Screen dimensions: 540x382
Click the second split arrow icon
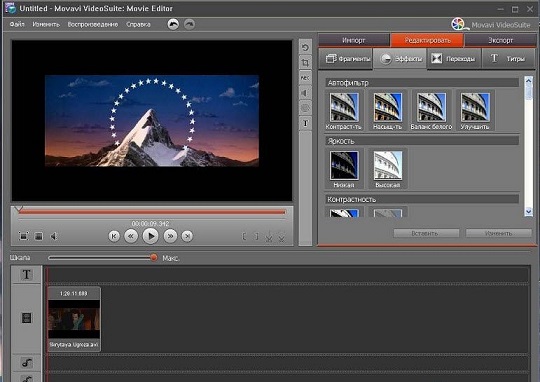(x=281, y=237)
